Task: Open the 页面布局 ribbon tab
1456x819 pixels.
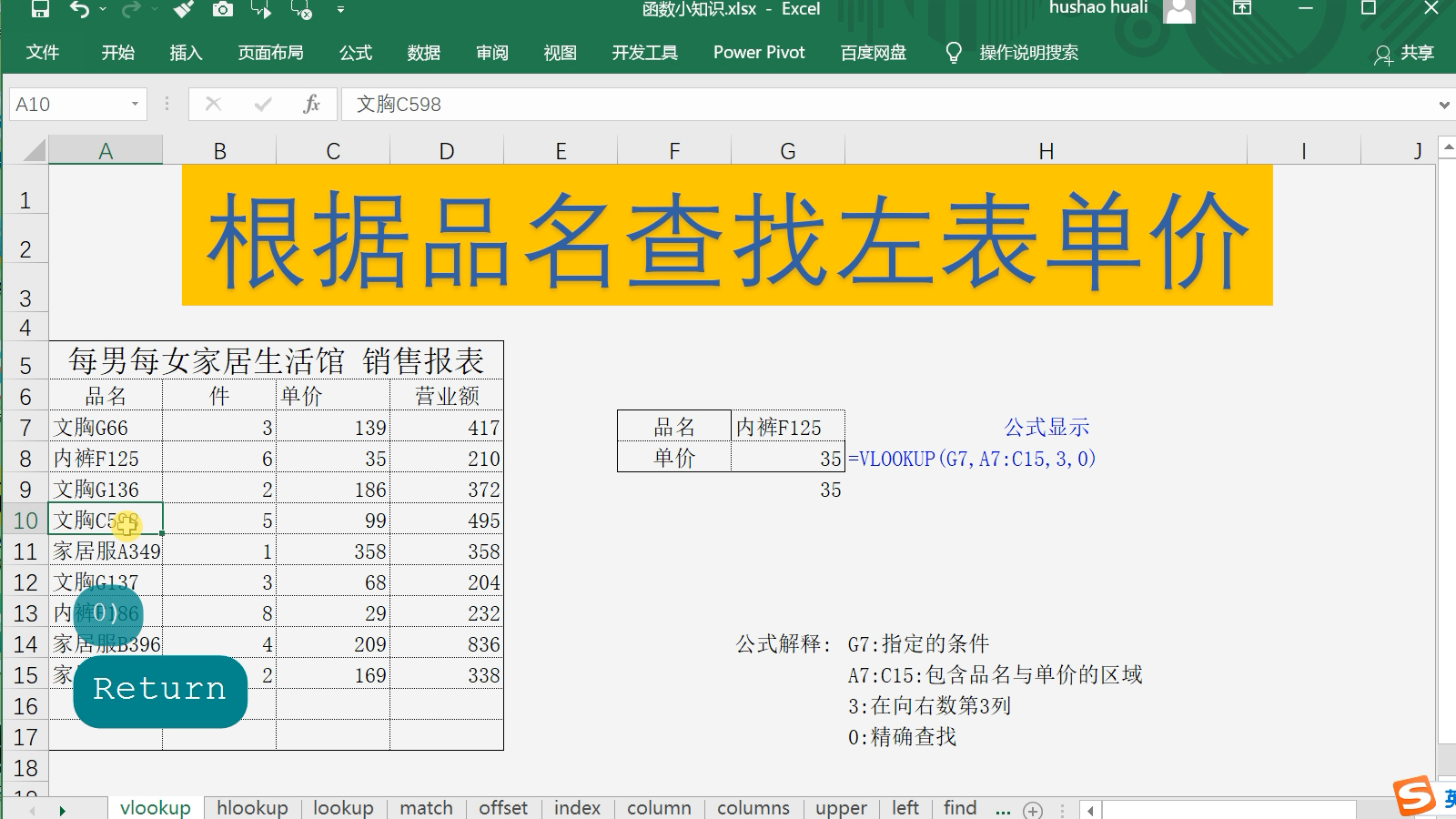Action: click(270, 53)
